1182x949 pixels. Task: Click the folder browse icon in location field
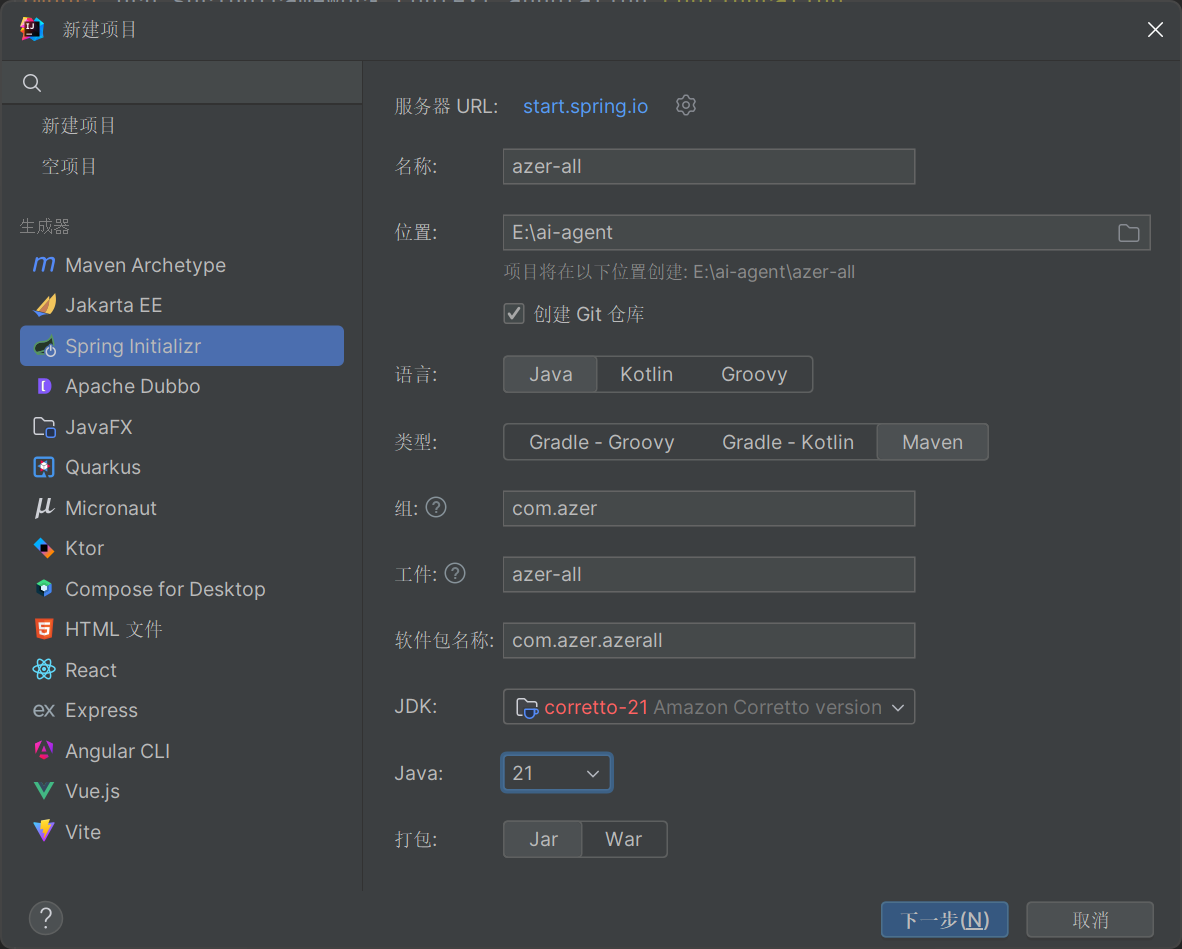[1128, 233]
